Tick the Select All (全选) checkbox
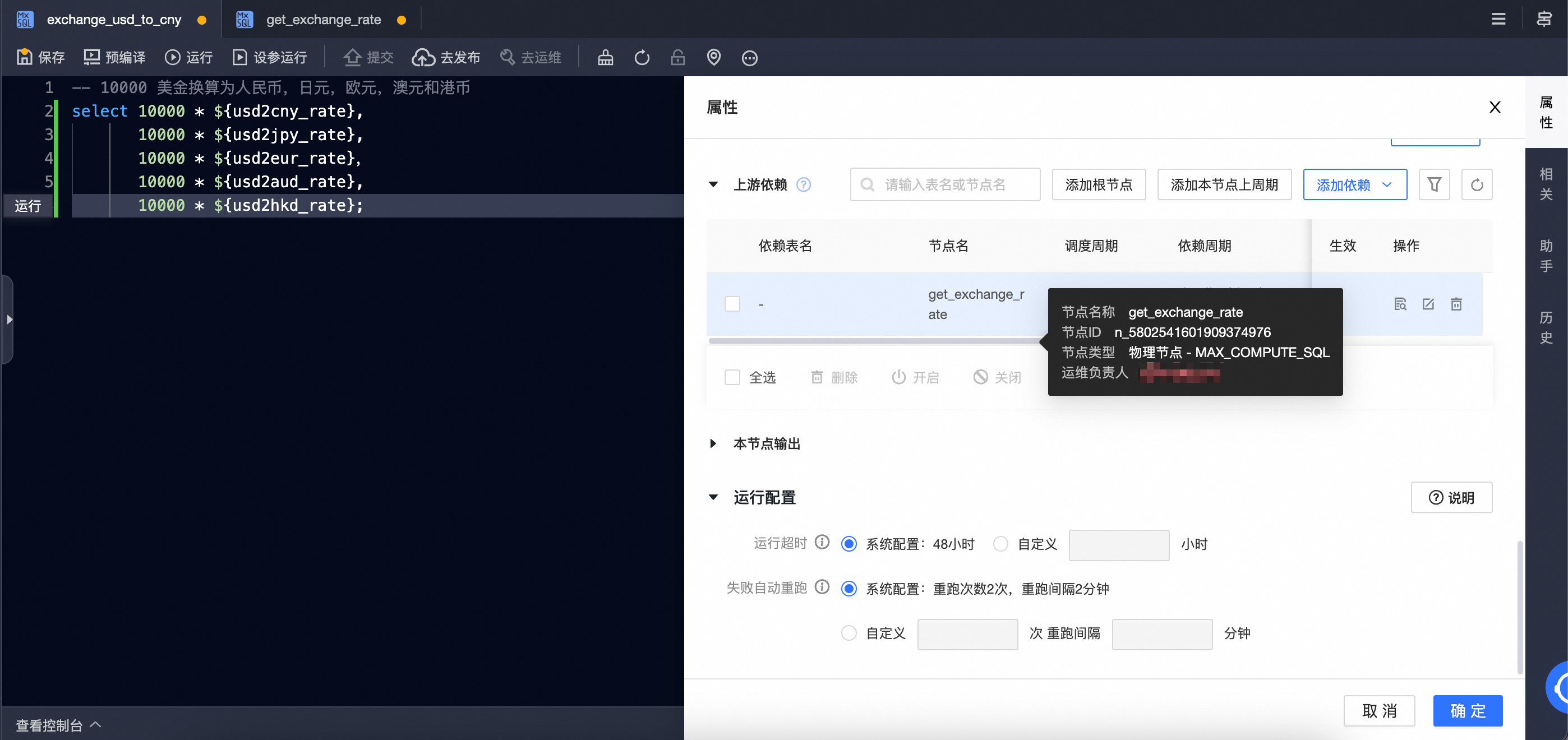The image size is (1568, 740). (x=732, y=377)
